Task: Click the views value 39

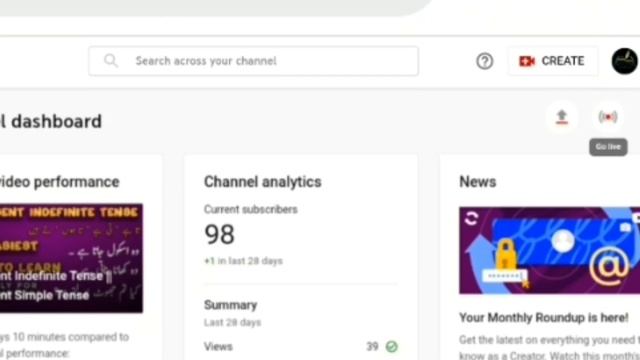Action: pyautogui.click(x=372, y=347)
